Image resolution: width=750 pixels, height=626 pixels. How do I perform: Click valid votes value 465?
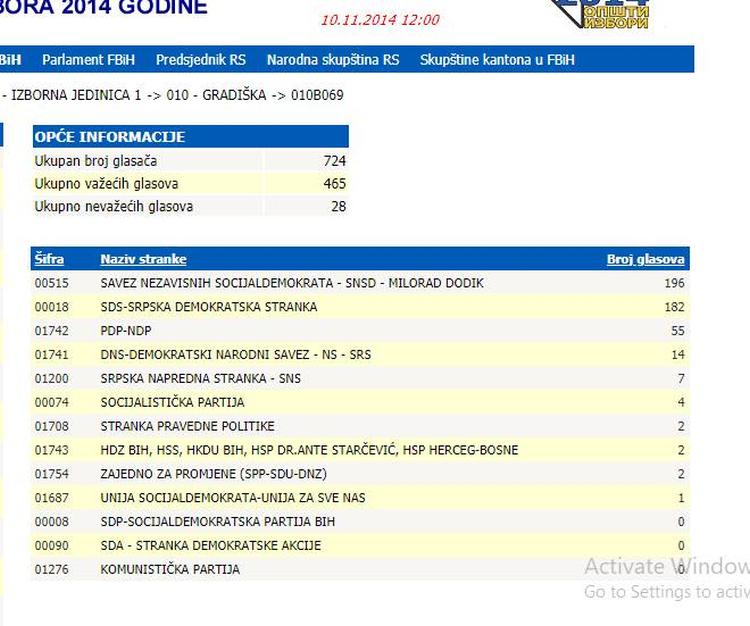tap(334, 184)
